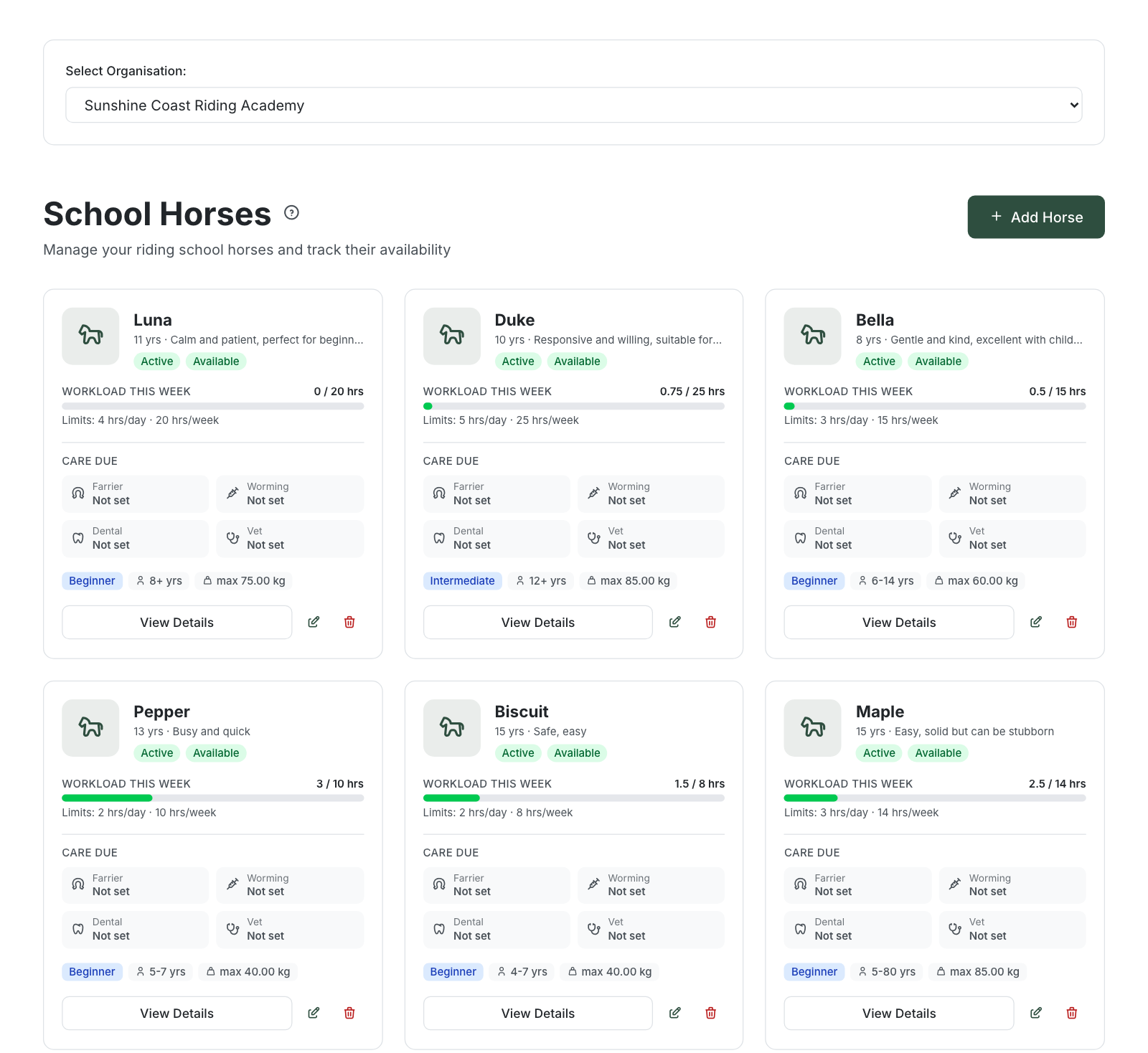Edit Maple using the pencil icon
This screenshot has width=1148, height=1053.
tap(1035, 1013)
